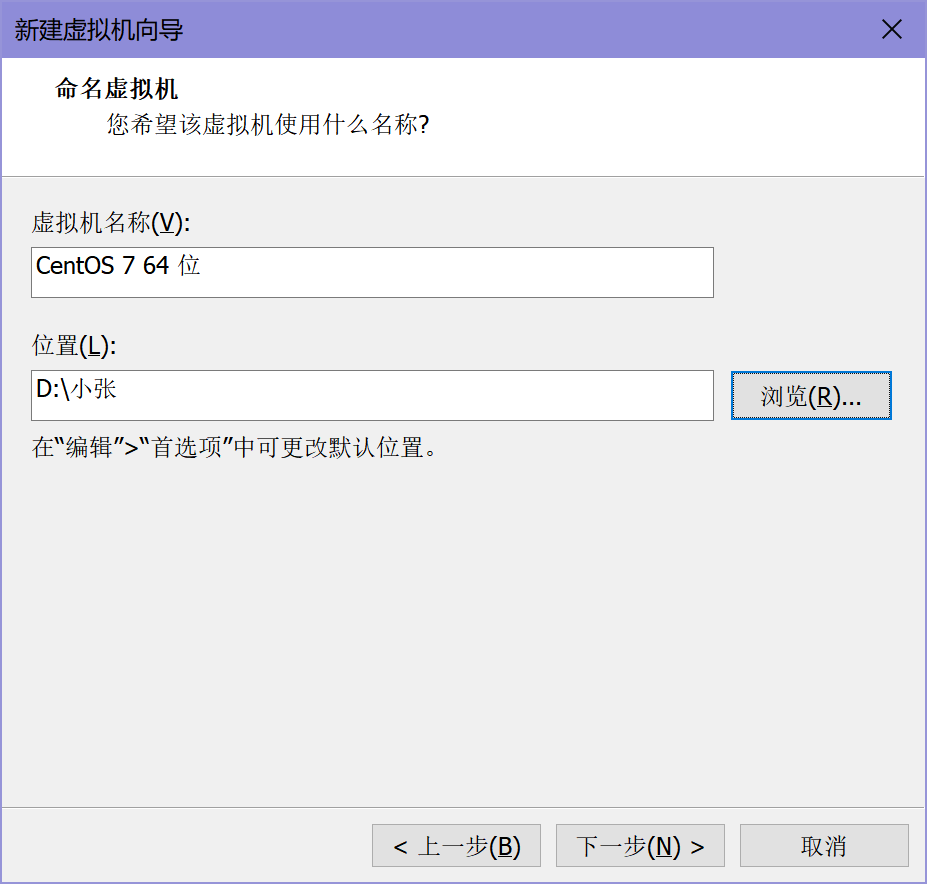The width and height of the screenshot is (927, 884).
Task: Open the 浏览(R)... browse button
Action: tap(811, 396)
